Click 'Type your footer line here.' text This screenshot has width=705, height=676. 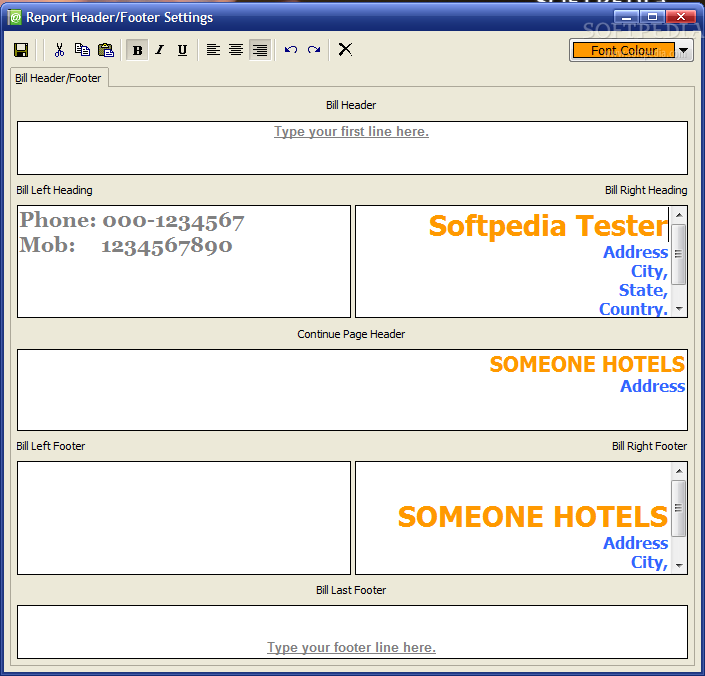point(351,647)
